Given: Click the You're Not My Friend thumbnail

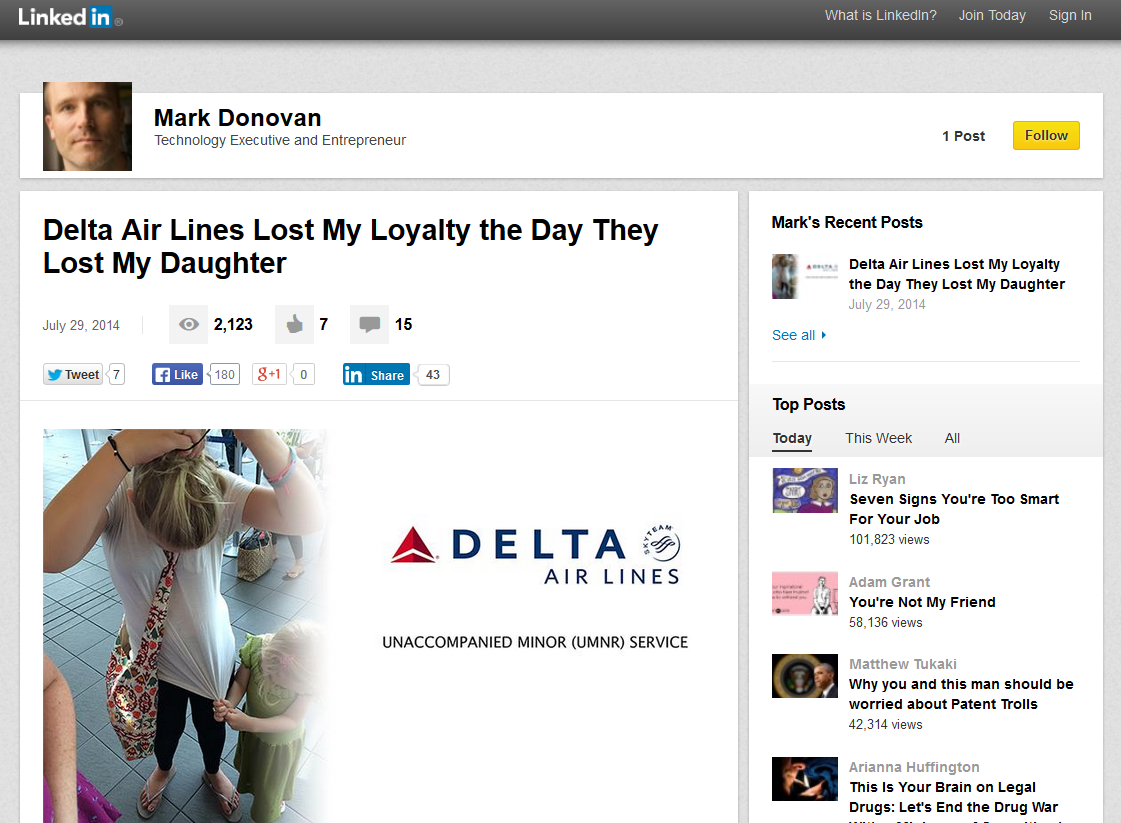Looking at the screenshot, I should point(805,593).
